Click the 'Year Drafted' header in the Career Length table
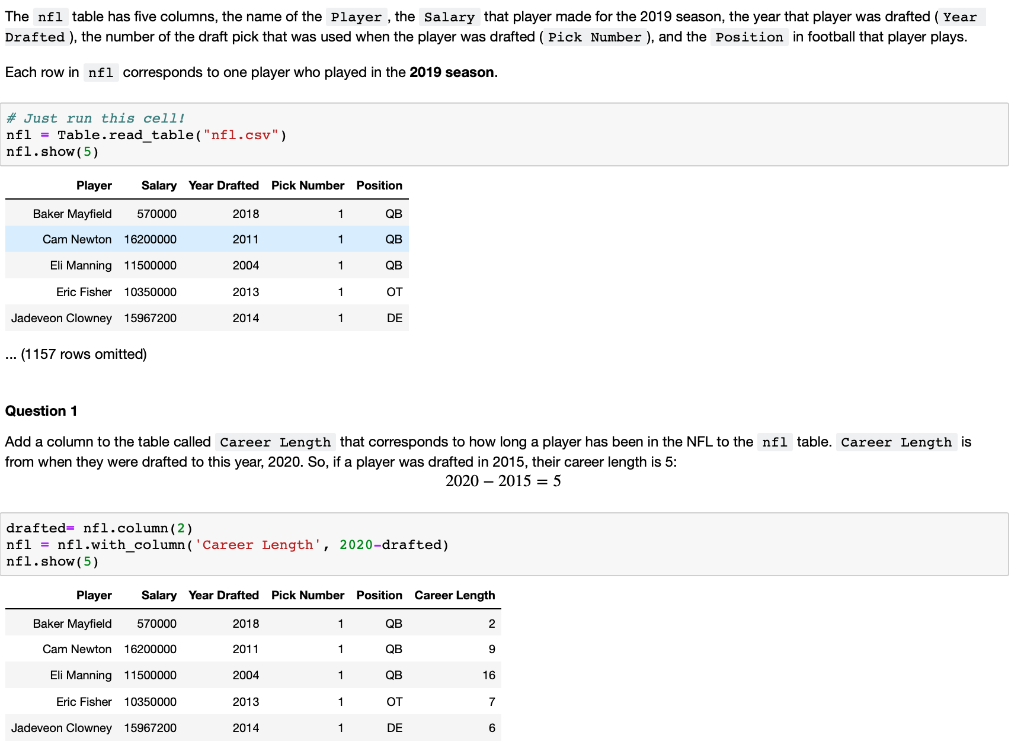Image resolution: width=1024 pixels, height=745 pixels. 223,595
